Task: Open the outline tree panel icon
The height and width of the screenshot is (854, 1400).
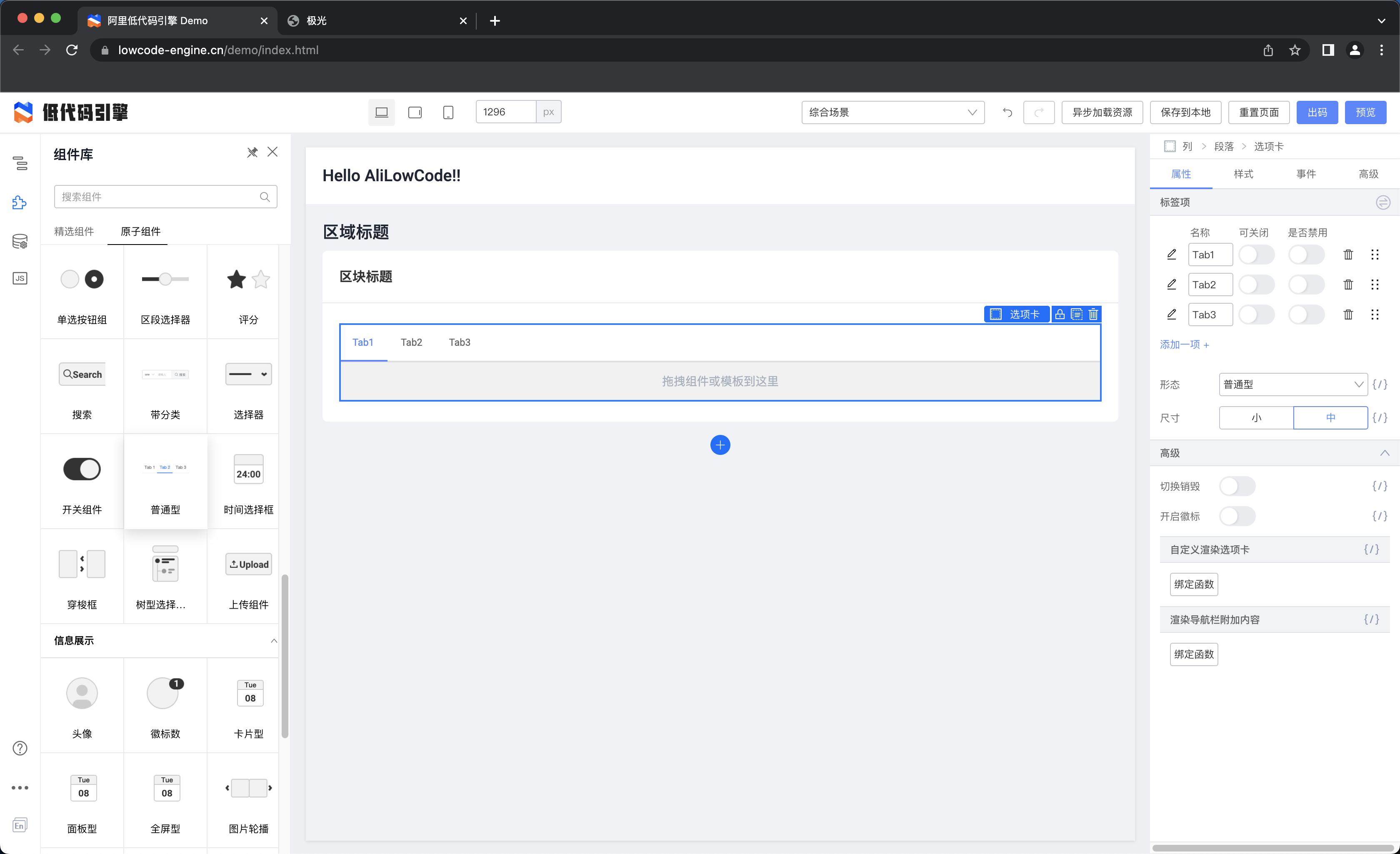Action: 20,164
